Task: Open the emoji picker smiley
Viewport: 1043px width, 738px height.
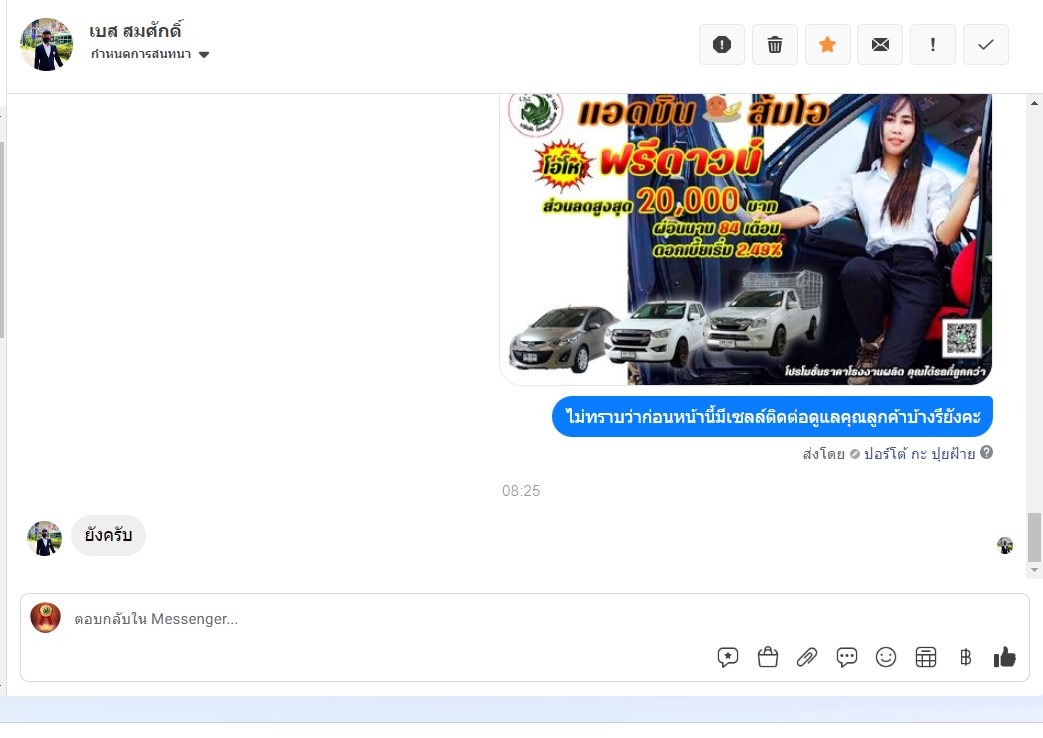Action: click(886, 657)
